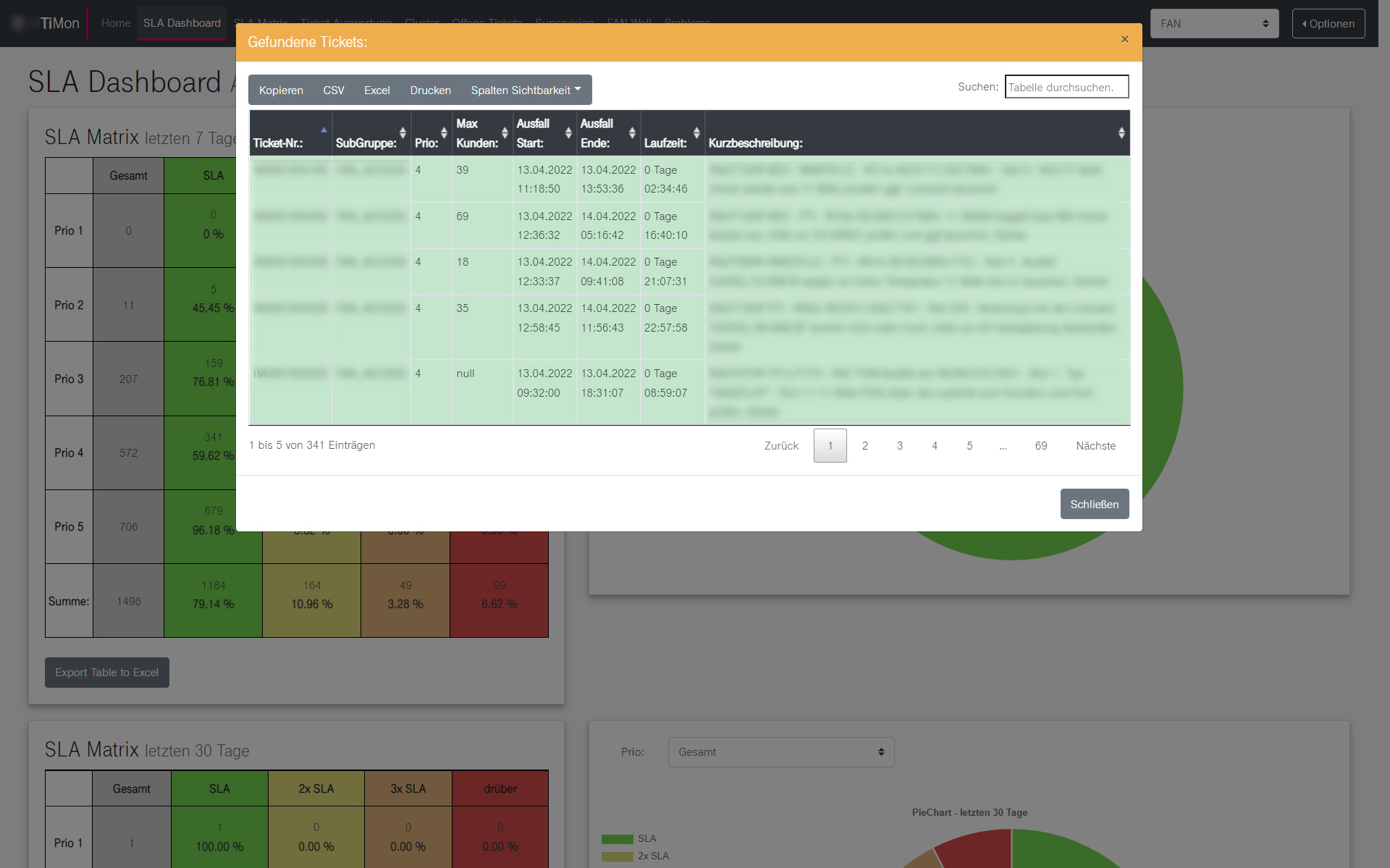Click the TiMon brand logo
This screenshot has height=868, width=1390.
[59, 23]
